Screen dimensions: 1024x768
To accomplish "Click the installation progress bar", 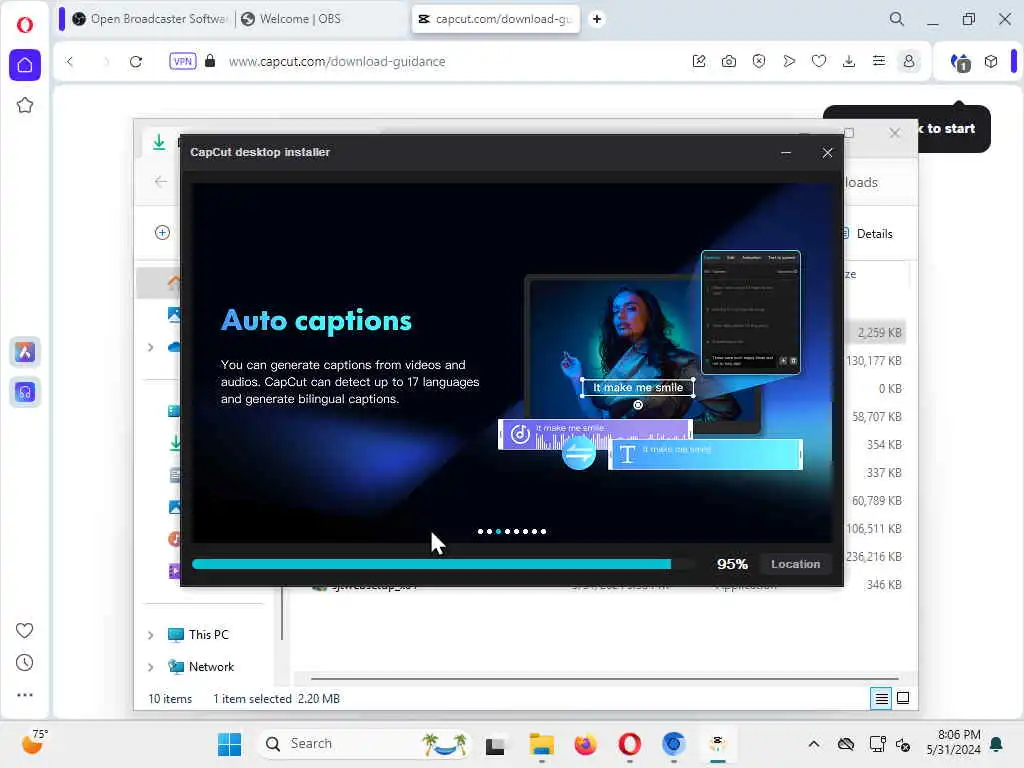I will click(x=443, y=564).
